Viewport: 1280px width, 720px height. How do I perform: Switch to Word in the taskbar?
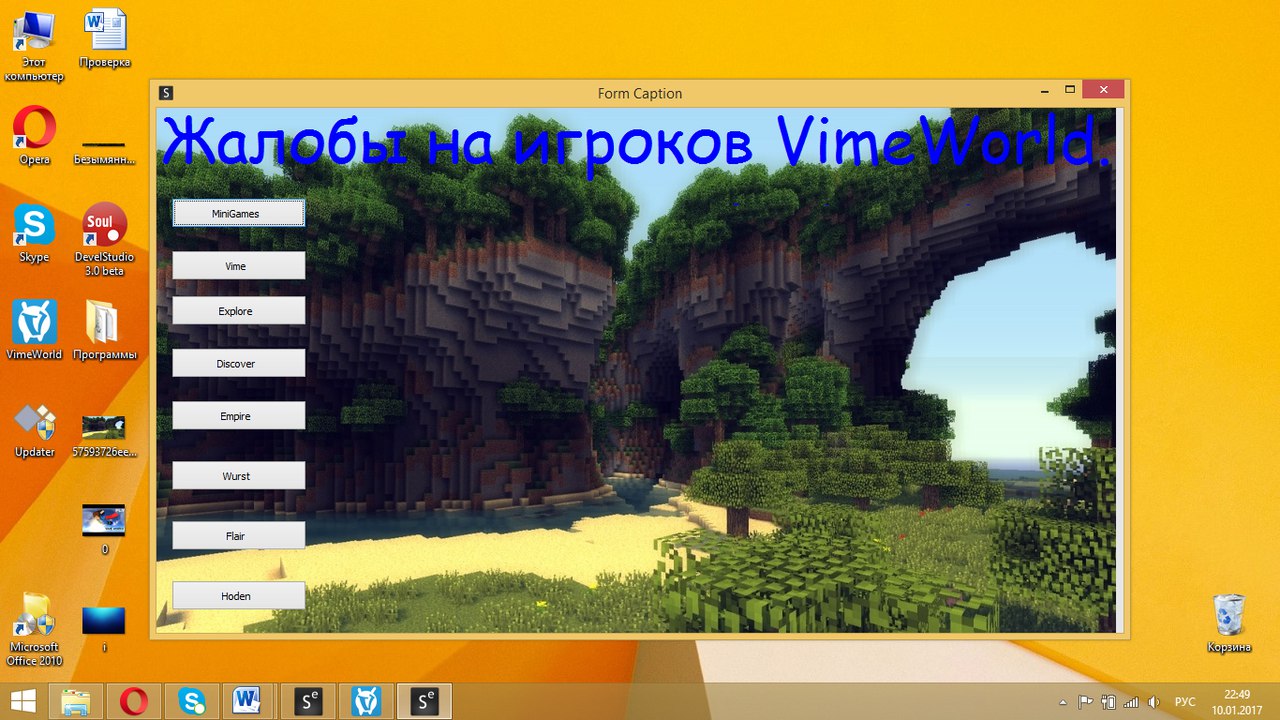[x=249, y=702]
